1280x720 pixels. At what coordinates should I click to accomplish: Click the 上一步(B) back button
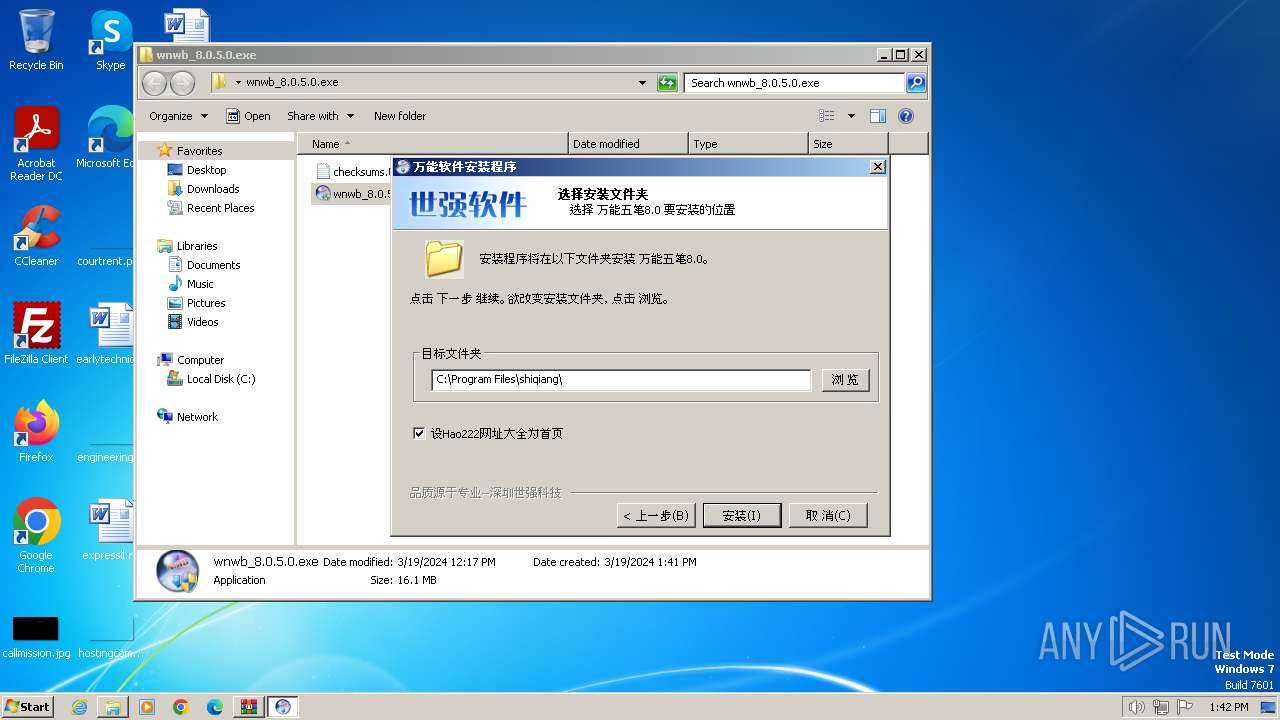(655, 515)
